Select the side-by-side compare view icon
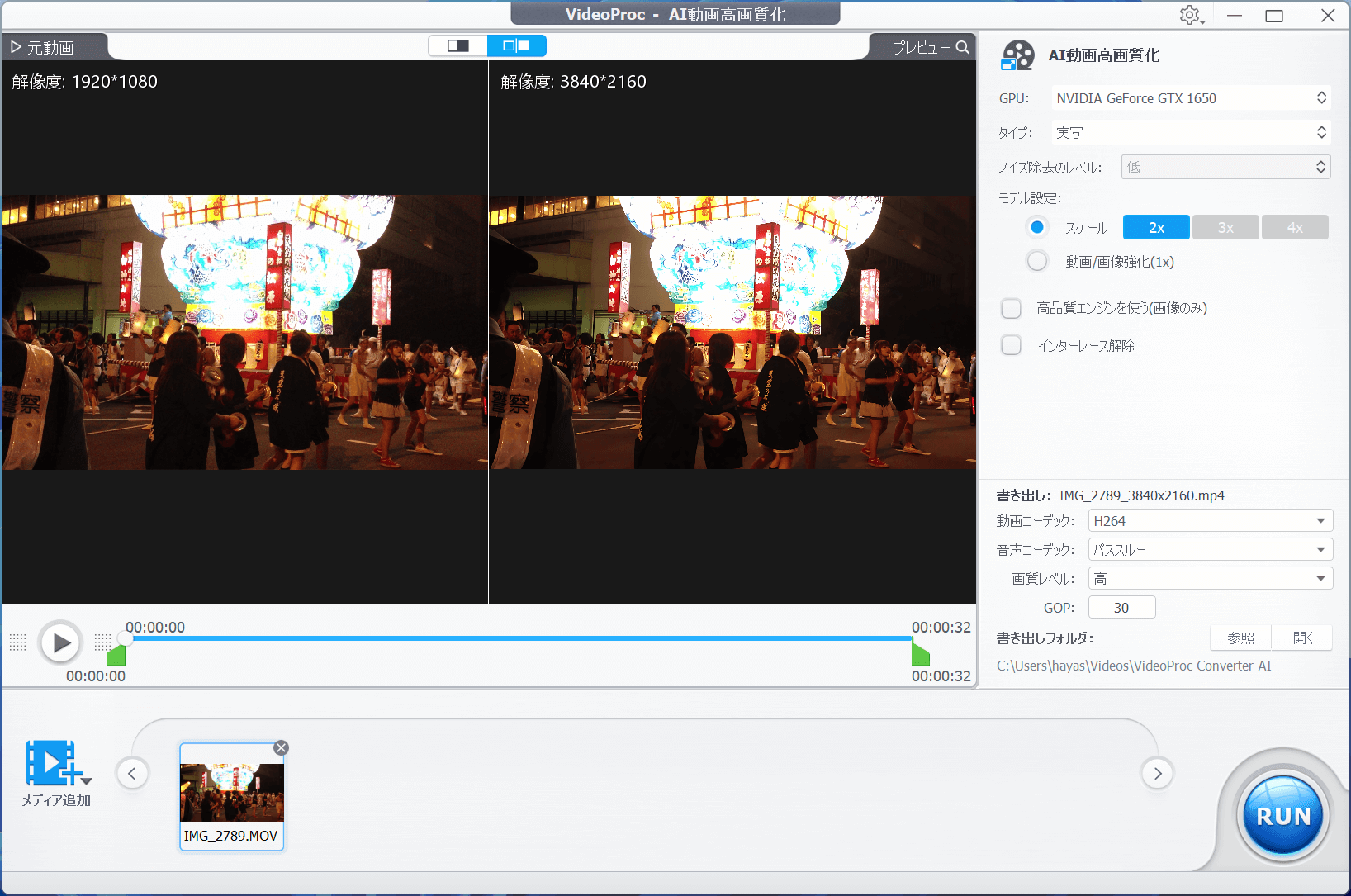Image resolution: width=1351 pixels, height=896 pixels. (x=517, y=46)
